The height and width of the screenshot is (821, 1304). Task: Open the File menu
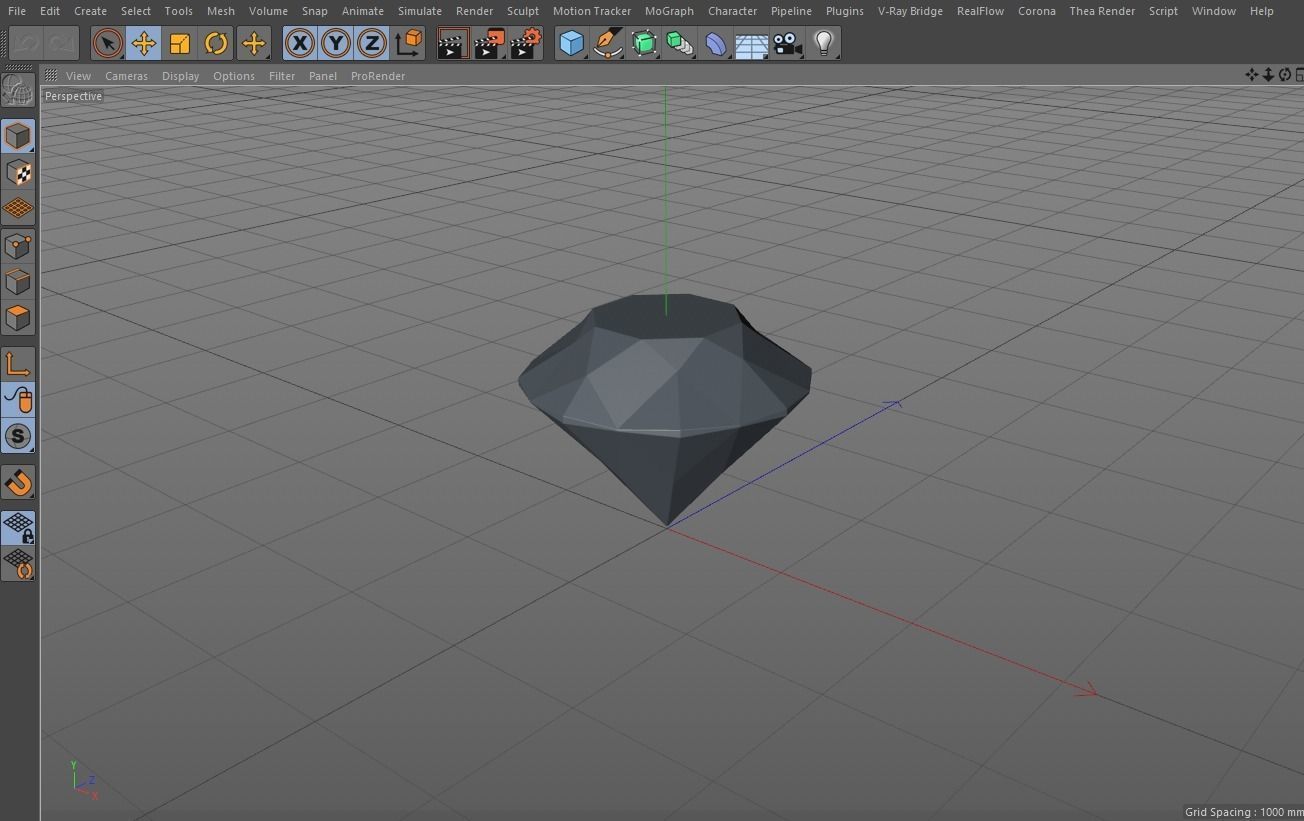tap(17, 11)
